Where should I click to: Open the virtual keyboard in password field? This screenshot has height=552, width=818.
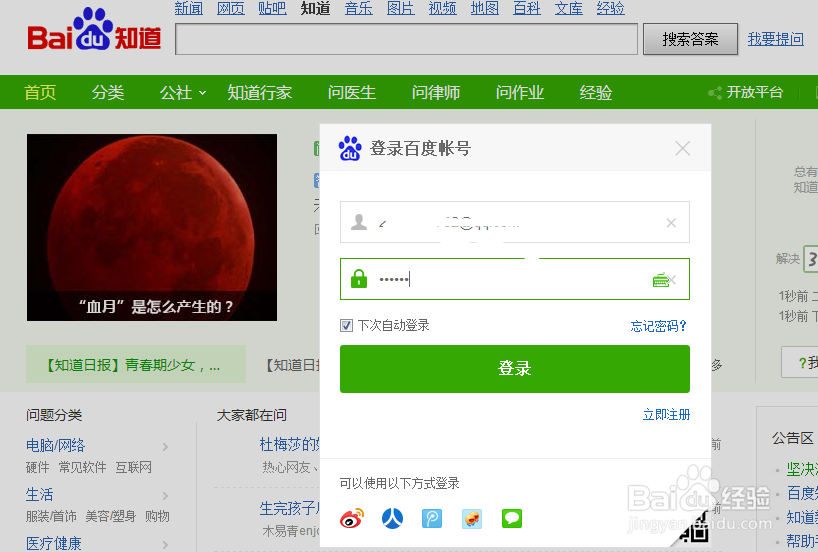[x=660, y=280]
